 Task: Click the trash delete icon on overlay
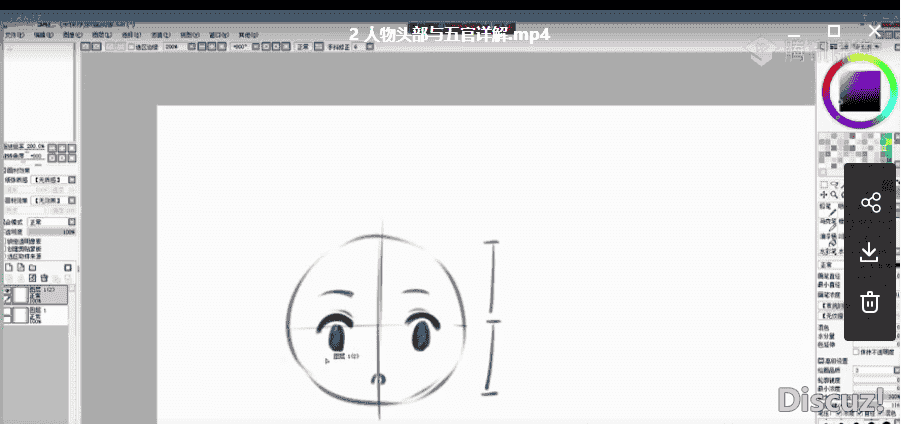(870, 302)
